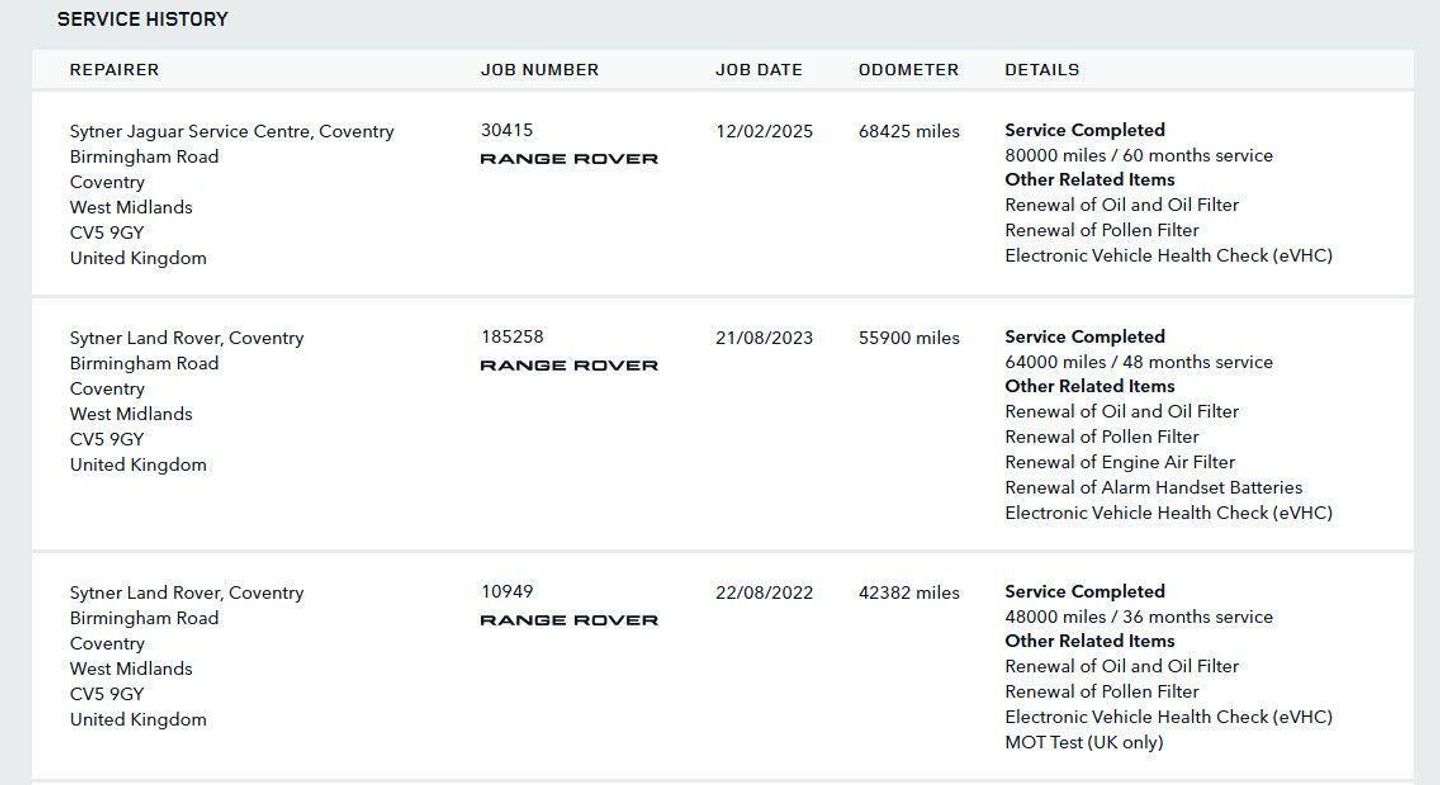Image resolution: width=1440 pixels, height=785 pixels.
Task: Click the job date 21/08/2023
Action: point(764,338)
